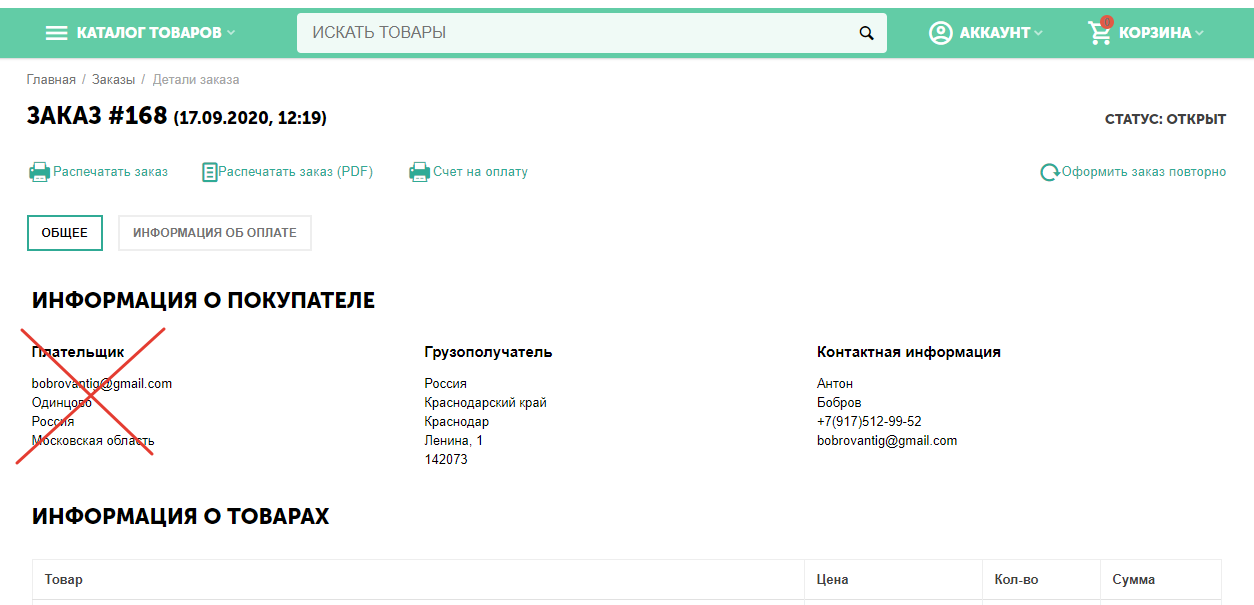Open the КОРЗИНА menu label
Viewport: 1254px width, 605px height.
1155,33
